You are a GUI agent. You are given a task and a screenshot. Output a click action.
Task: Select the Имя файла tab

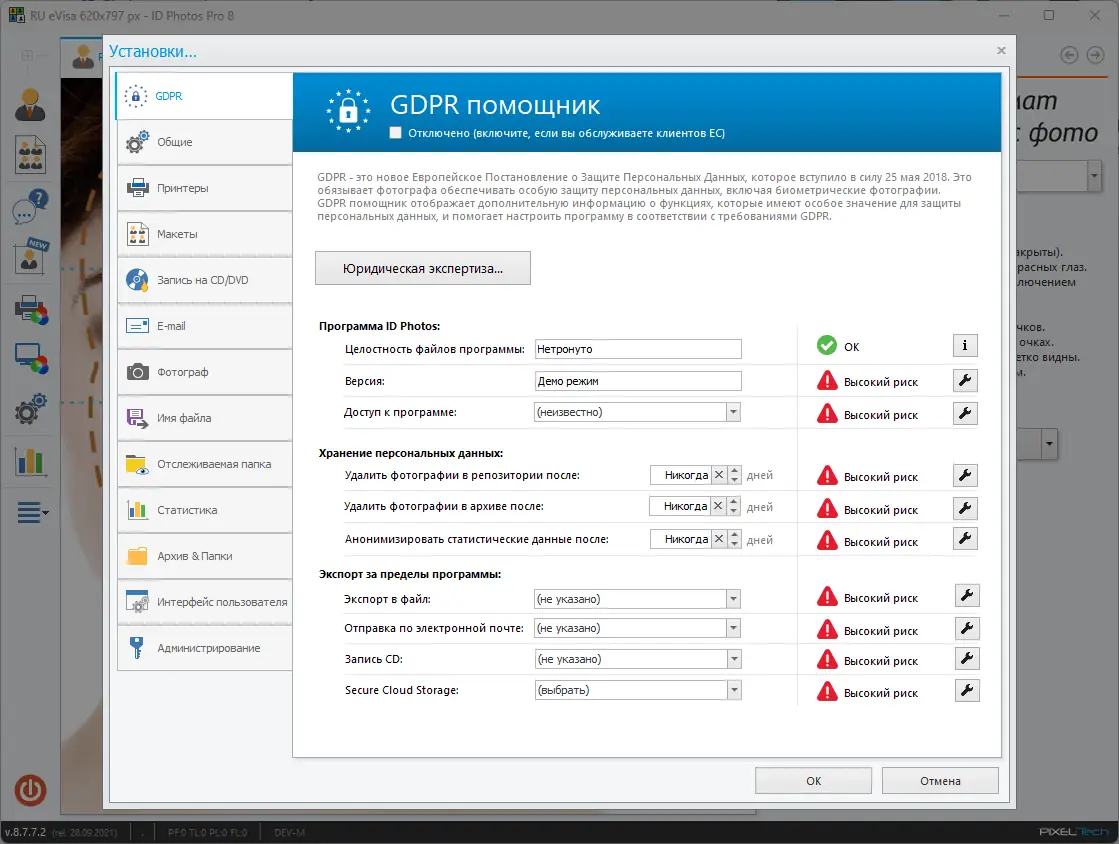(204, 418)
